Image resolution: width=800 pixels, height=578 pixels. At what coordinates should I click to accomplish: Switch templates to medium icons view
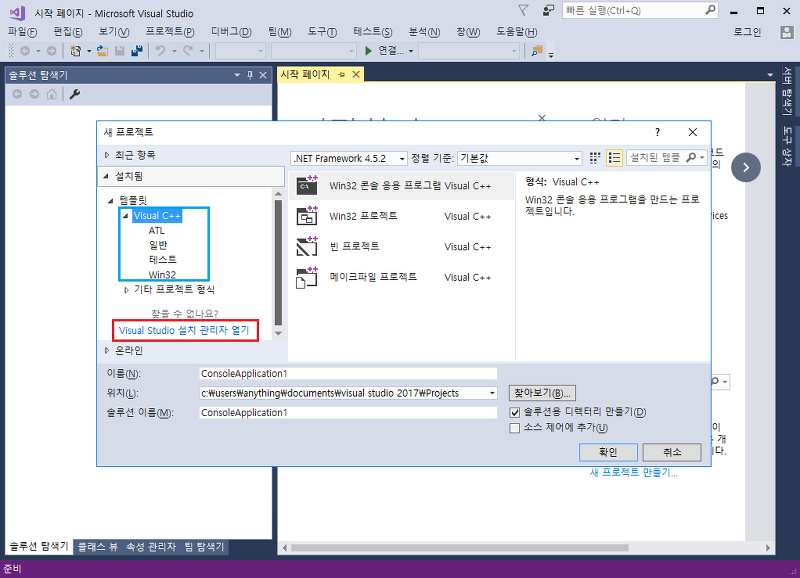(595, 158)
